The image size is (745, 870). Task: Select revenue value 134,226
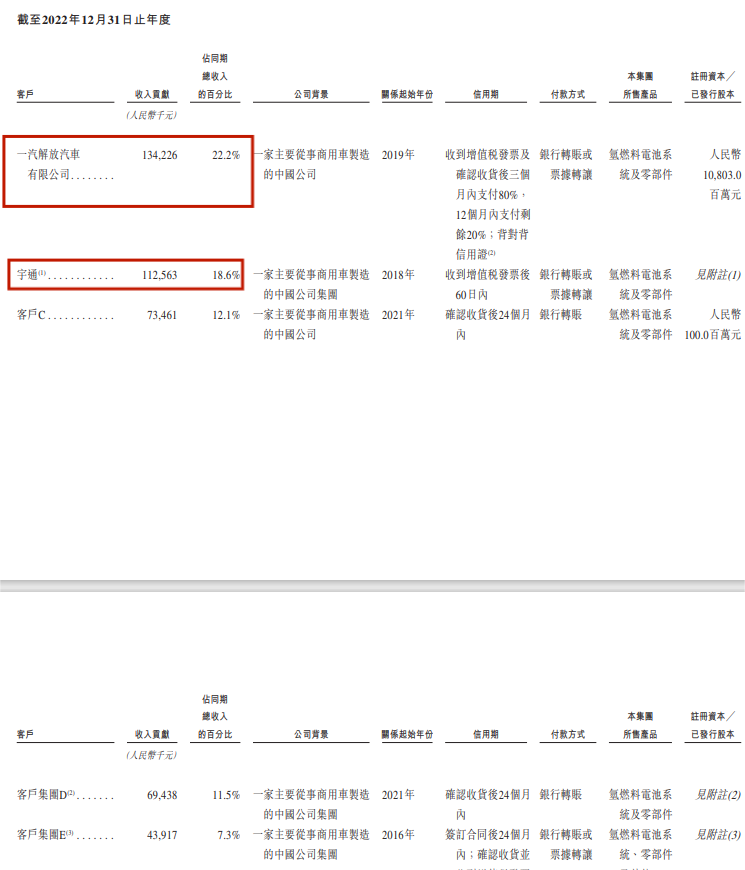point(160,155)
